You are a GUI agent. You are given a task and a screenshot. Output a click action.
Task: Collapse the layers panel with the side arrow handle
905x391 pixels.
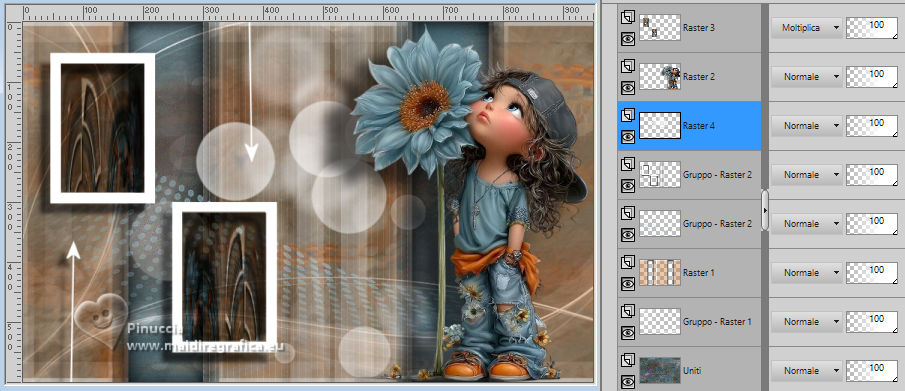click(765, 210)
